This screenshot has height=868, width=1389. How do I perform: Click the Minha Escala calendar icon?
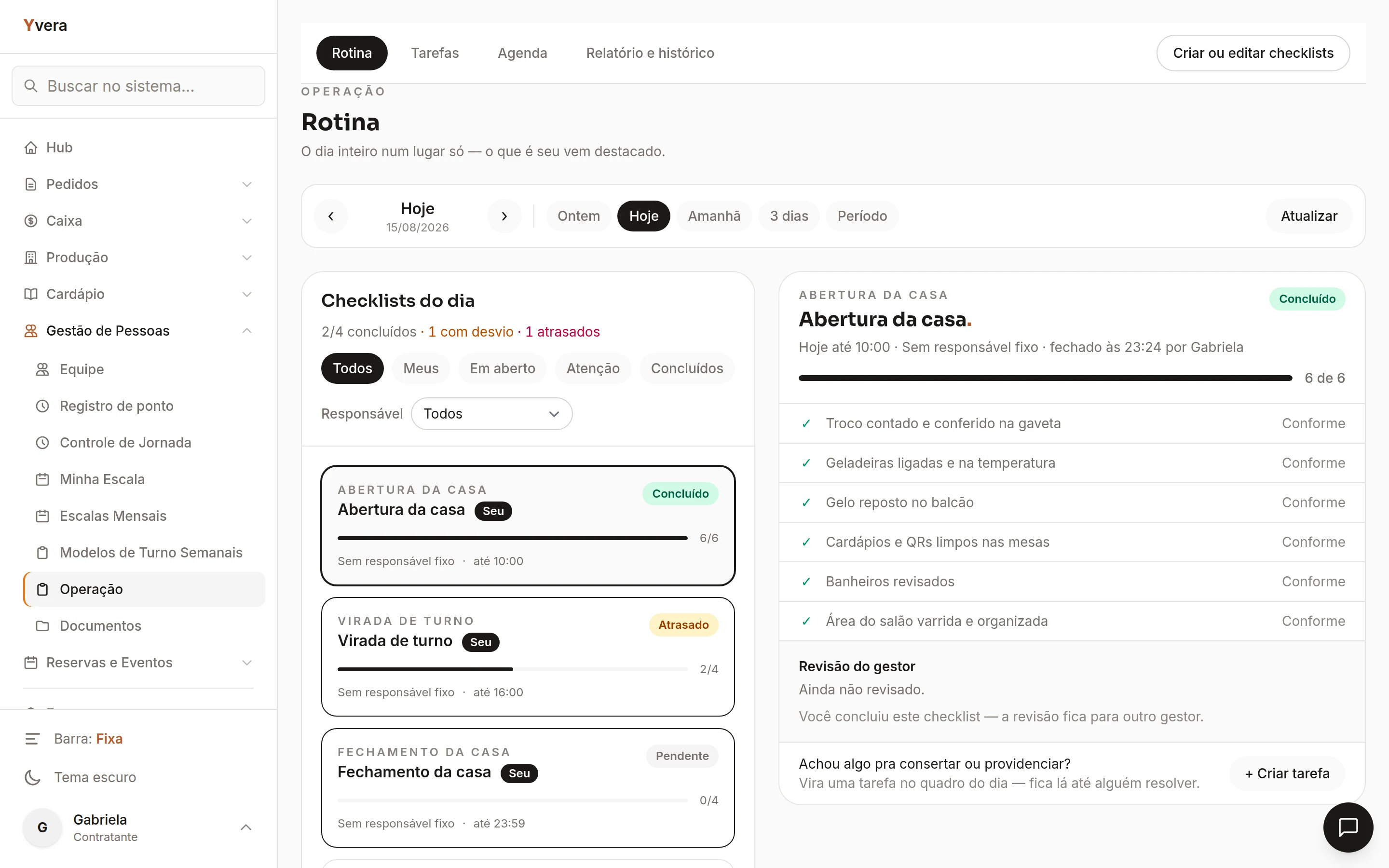coord(42,479)
